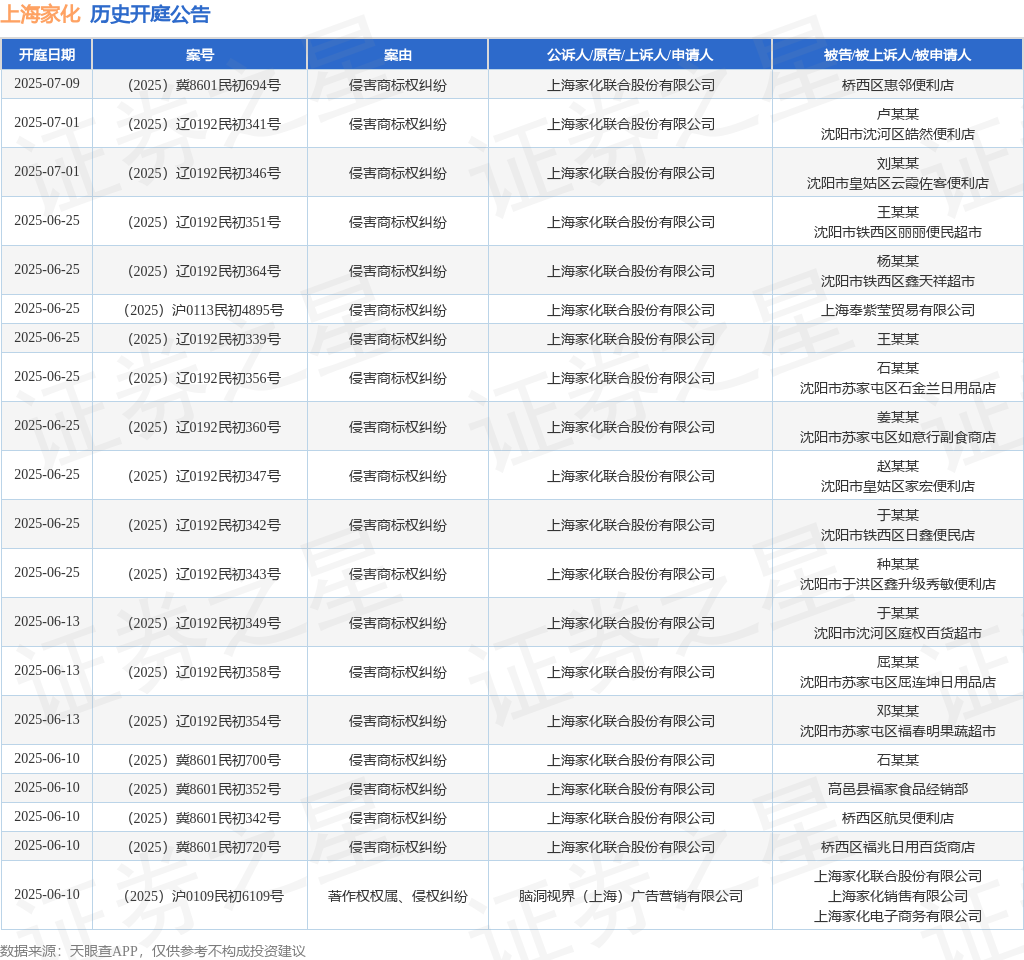
Task: Click case number 辽0192民初339号
Action: pos(204,339)
